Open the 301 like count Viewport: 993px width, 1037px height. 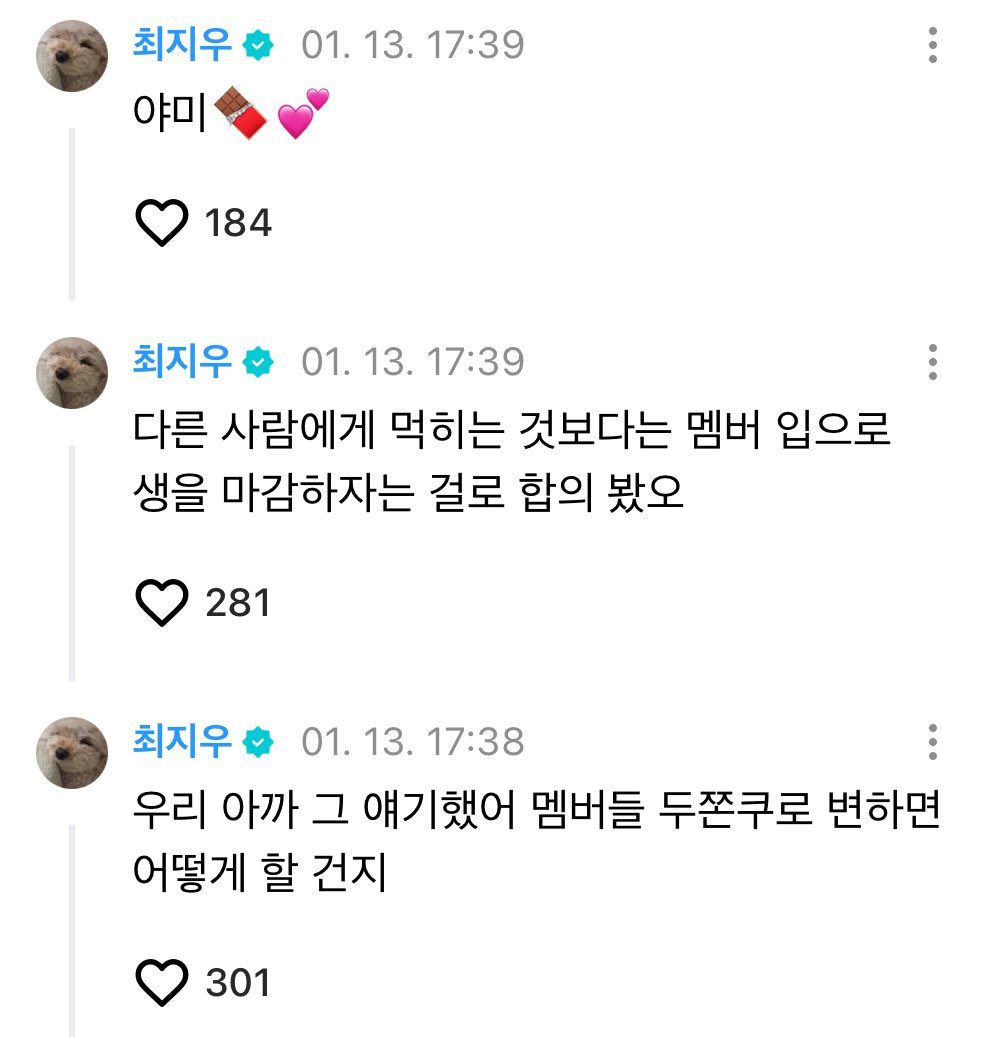238,982
